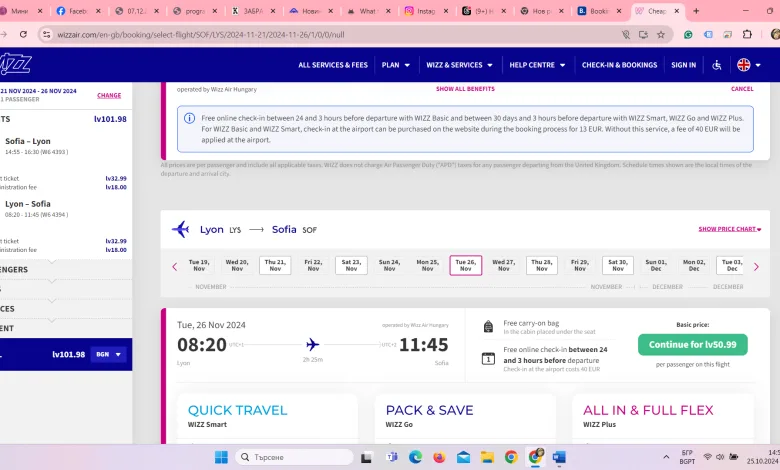Select Thu 21, Nov return date
780x470 pixels.
pos(275,265)
